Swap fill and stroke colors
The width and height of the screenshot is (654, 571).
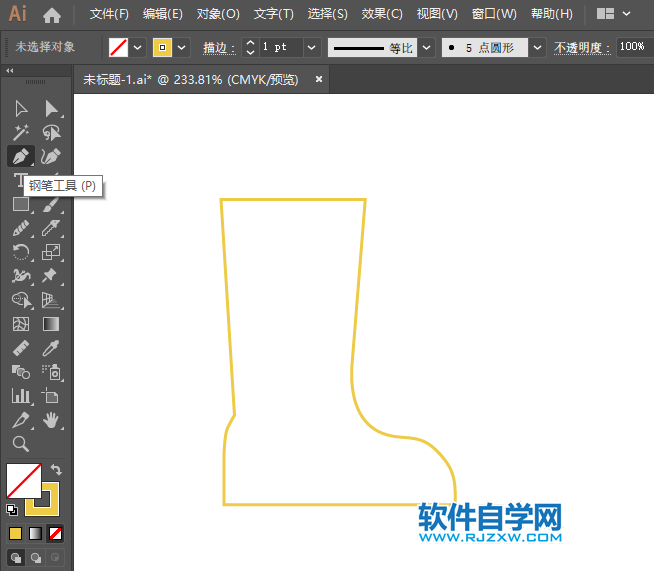pyautogui.click(x=57, y=469)
